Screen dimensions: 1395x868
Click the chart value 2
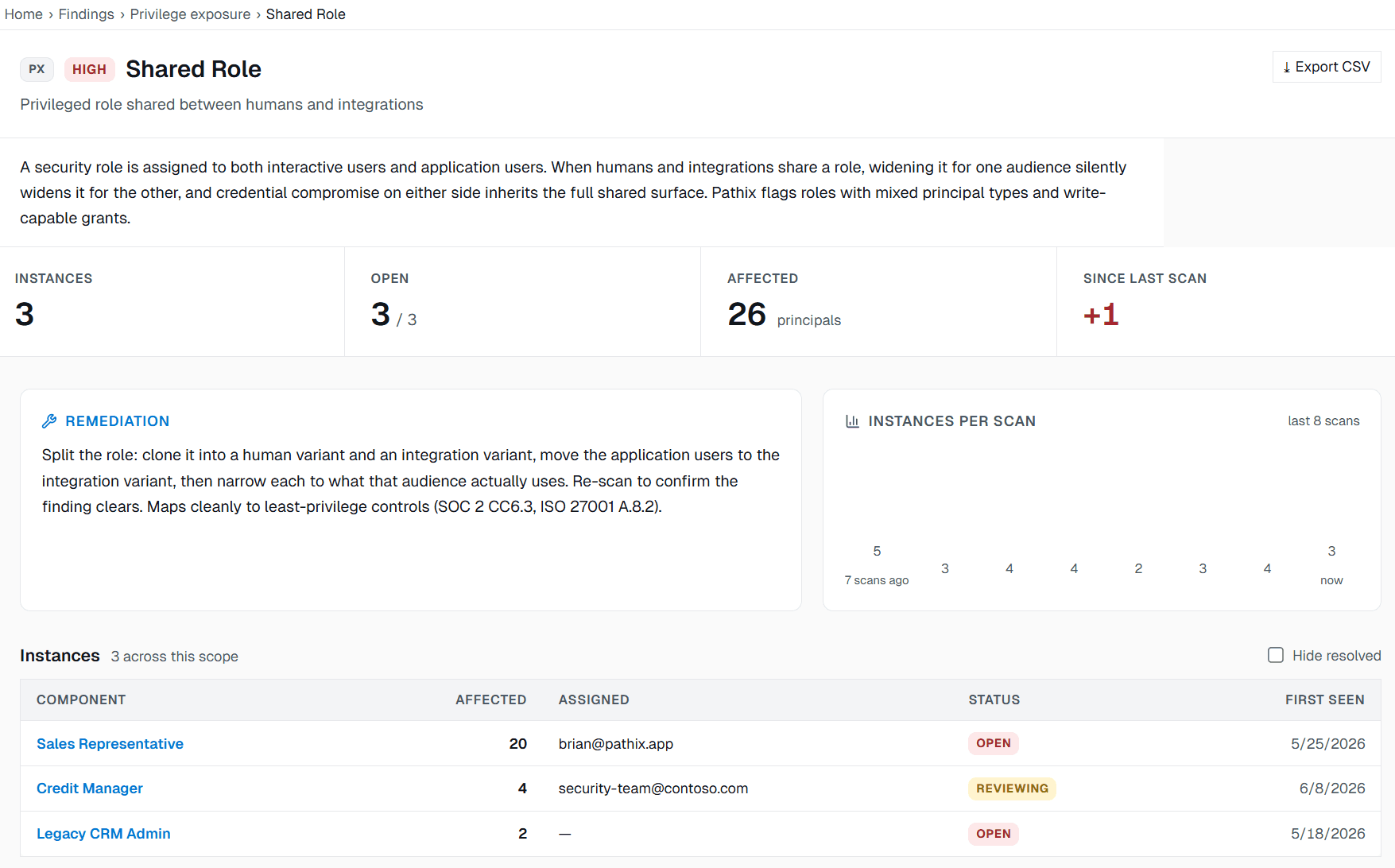click(1138, 568)
